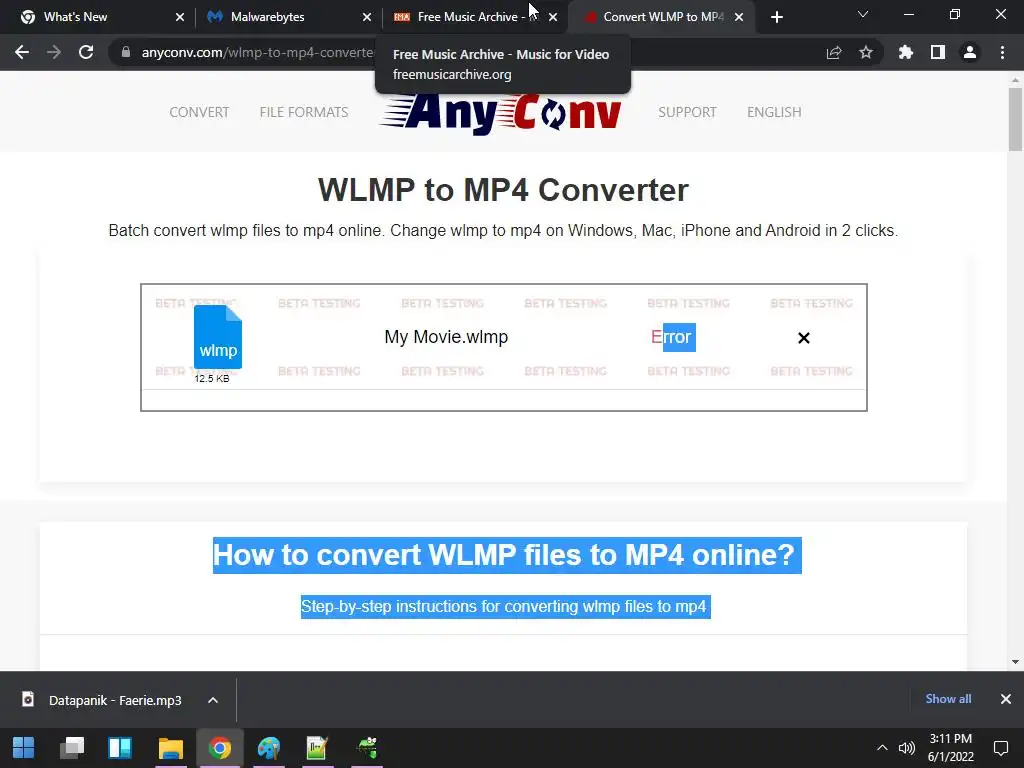1024x768 pixels.
Task: Reload the AnyConv page
Action: coord(86,52)
